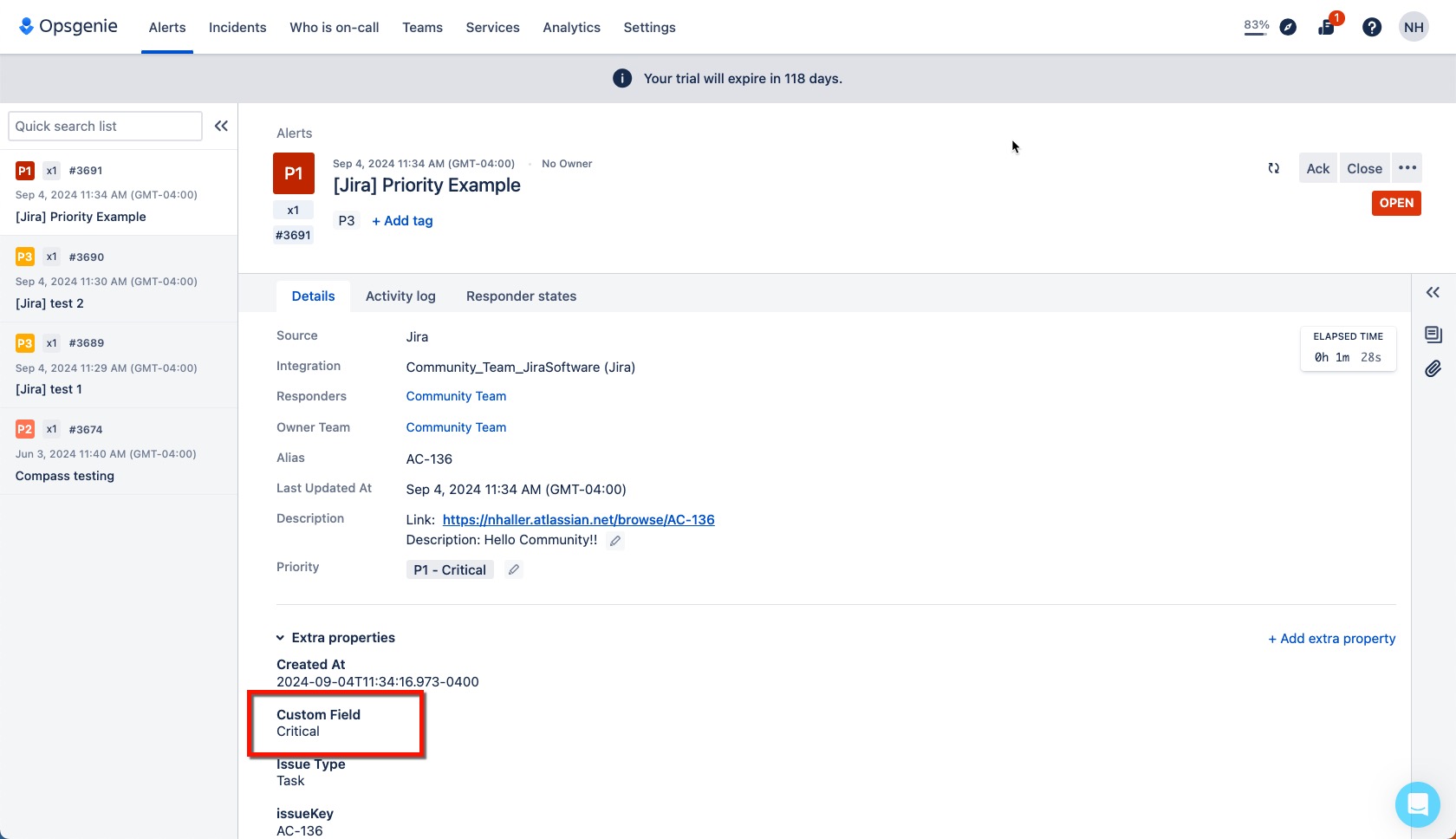Open the Who is on-call menu item
Screen dimensions: 1456x839
pyautogui.click(x=334, y=27)
